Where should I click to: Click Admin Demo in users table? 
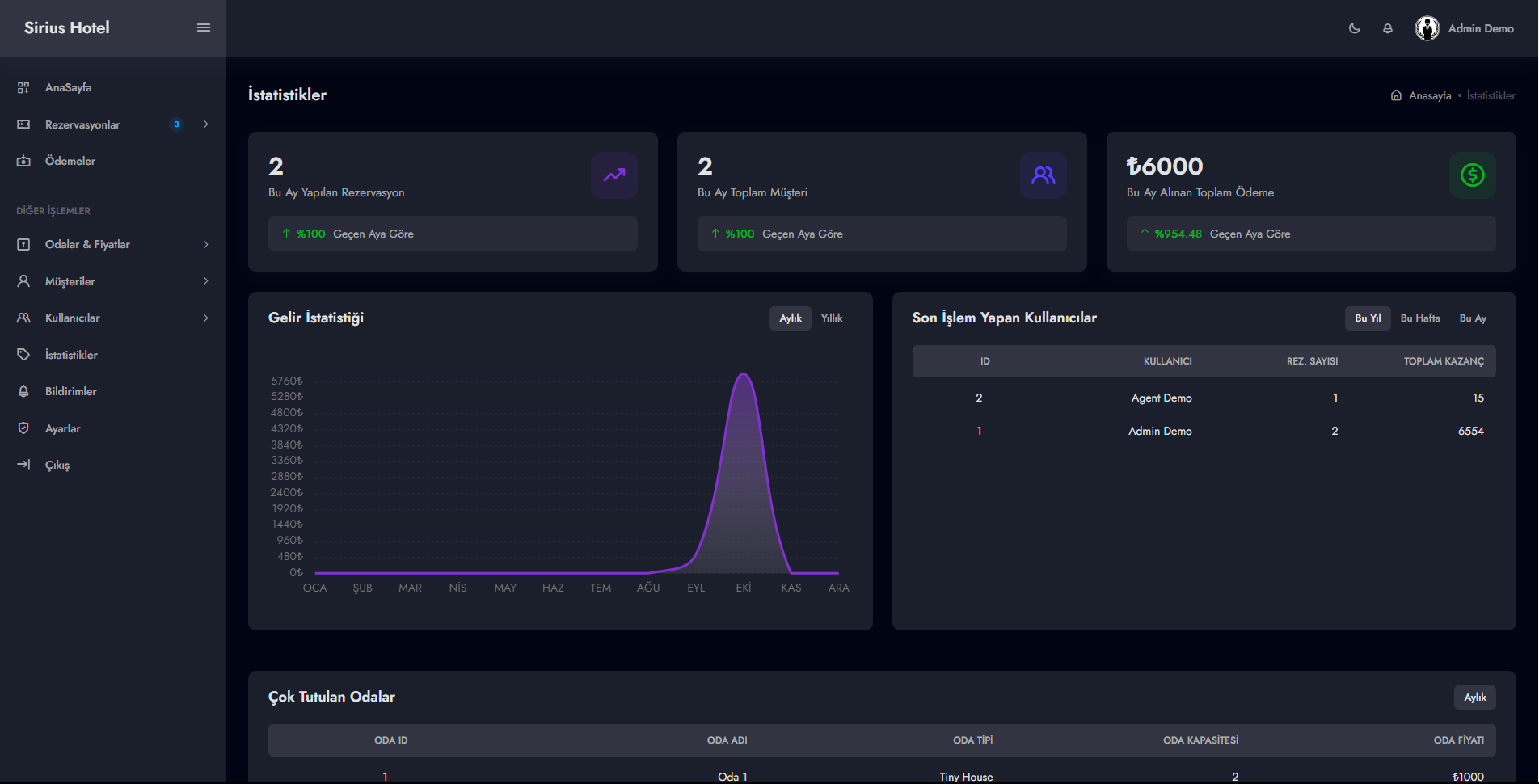(x=1160, y=431)
